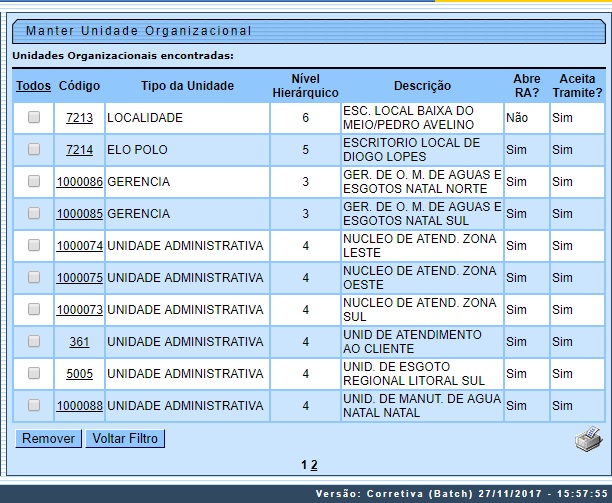This screenshot has height=503, width=612.
Task: Click the Nível Hierárquico column header
Action: coord(305,86)
